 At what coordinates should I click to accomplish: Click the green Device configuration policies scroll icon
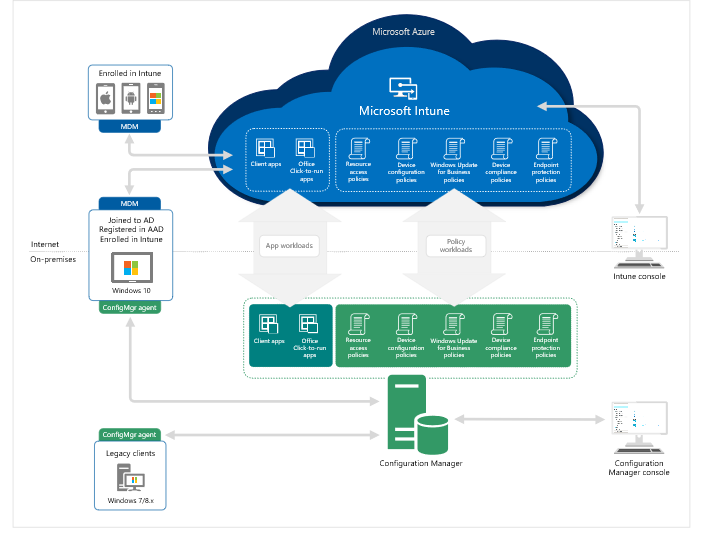point(406,324)
